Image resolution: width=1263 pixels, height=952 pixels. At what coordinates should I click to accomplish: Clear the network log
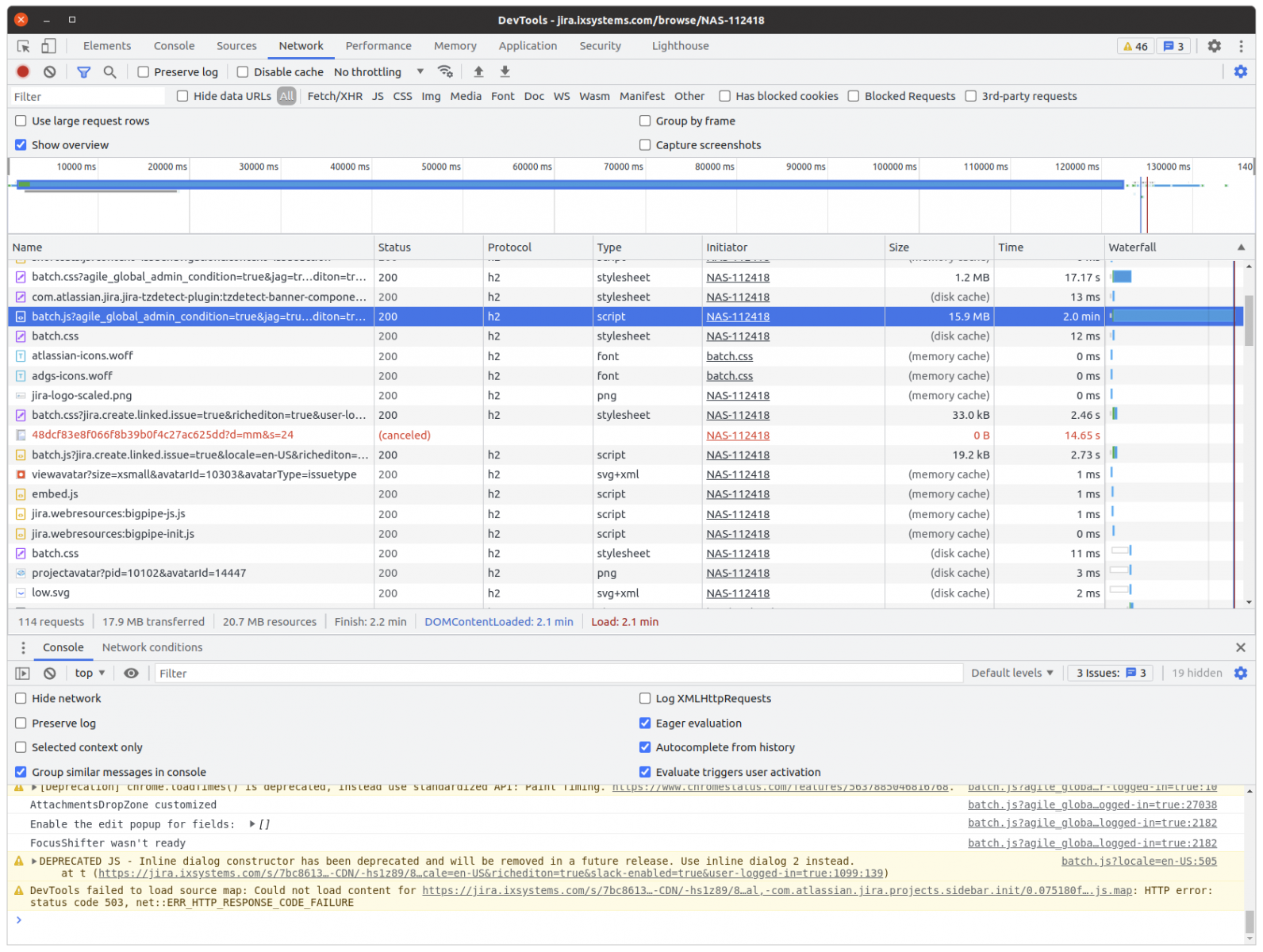pyautogui.click(x=50, y=71)
